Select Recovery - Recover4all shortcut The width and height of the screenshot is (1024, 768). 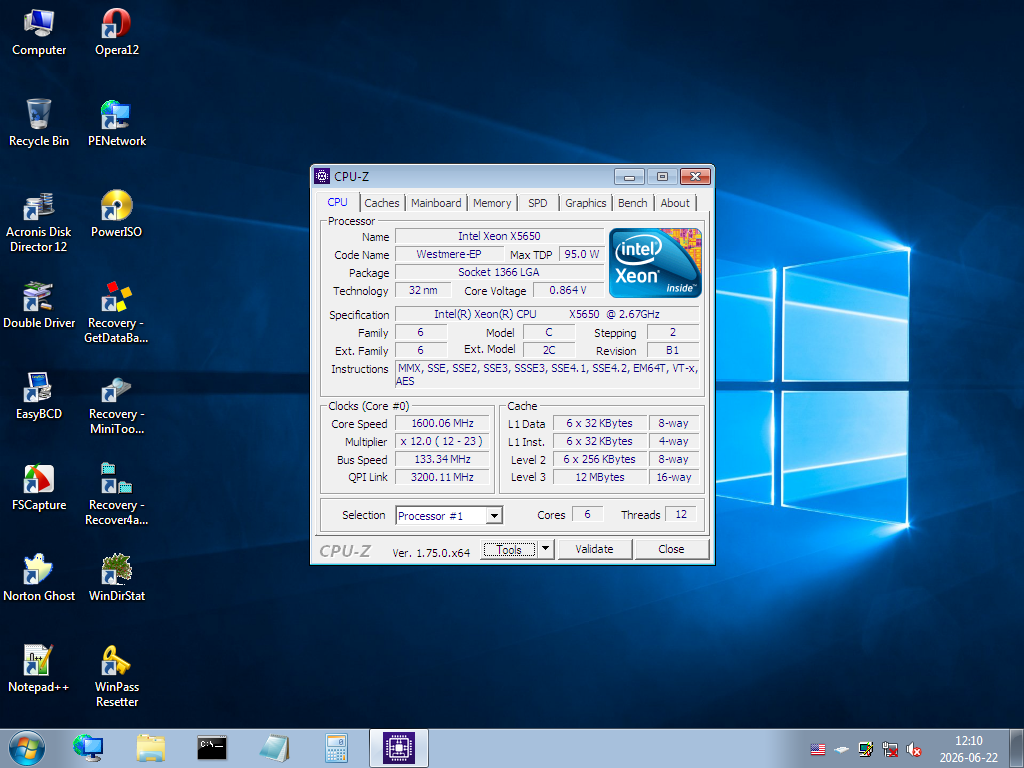116,495
